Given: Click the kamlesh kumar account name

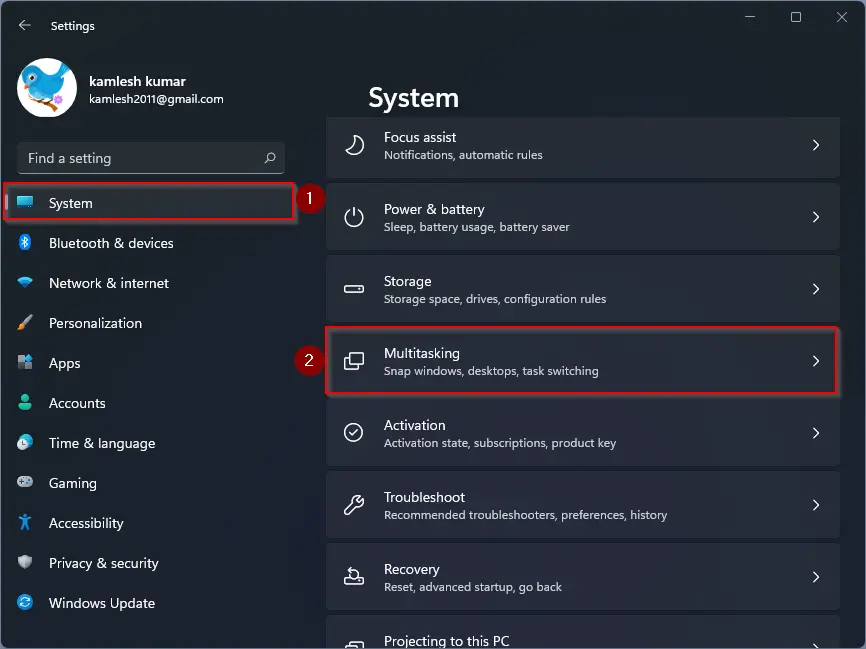Looking at the screenshot, I should 138,81.
